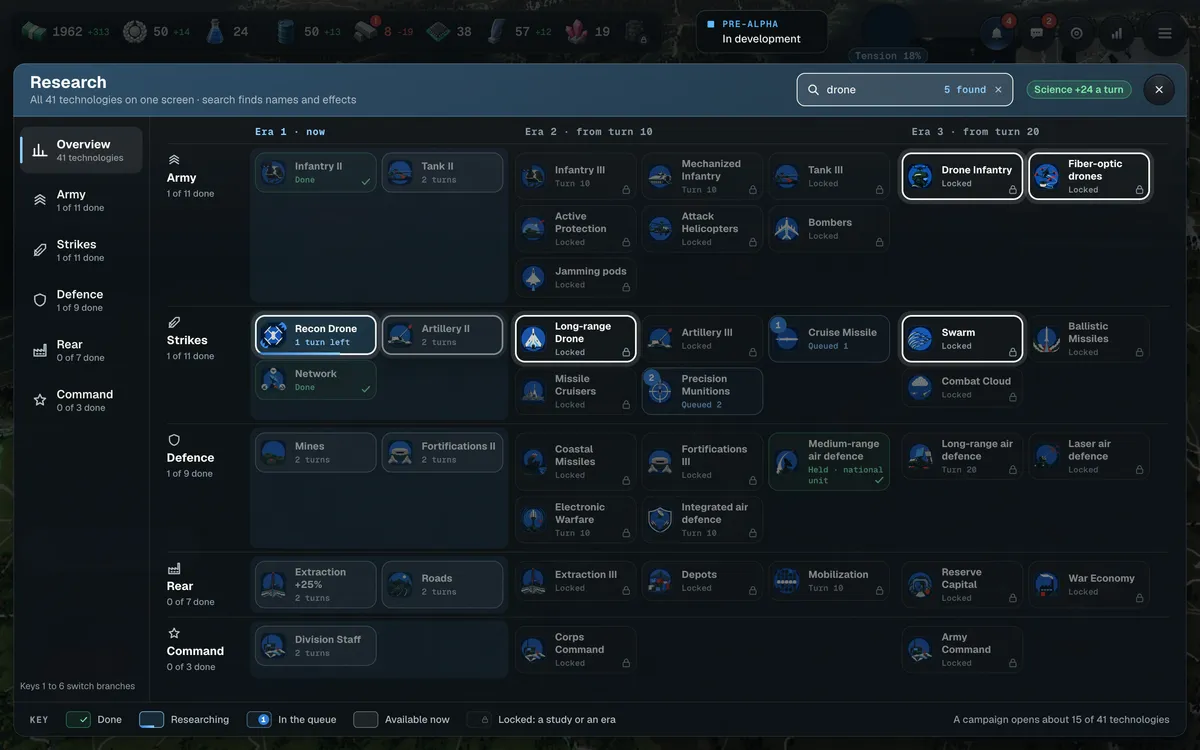Open the notifications bell
The height and width of the screenshot is (750, 1200).
[997, 33]
